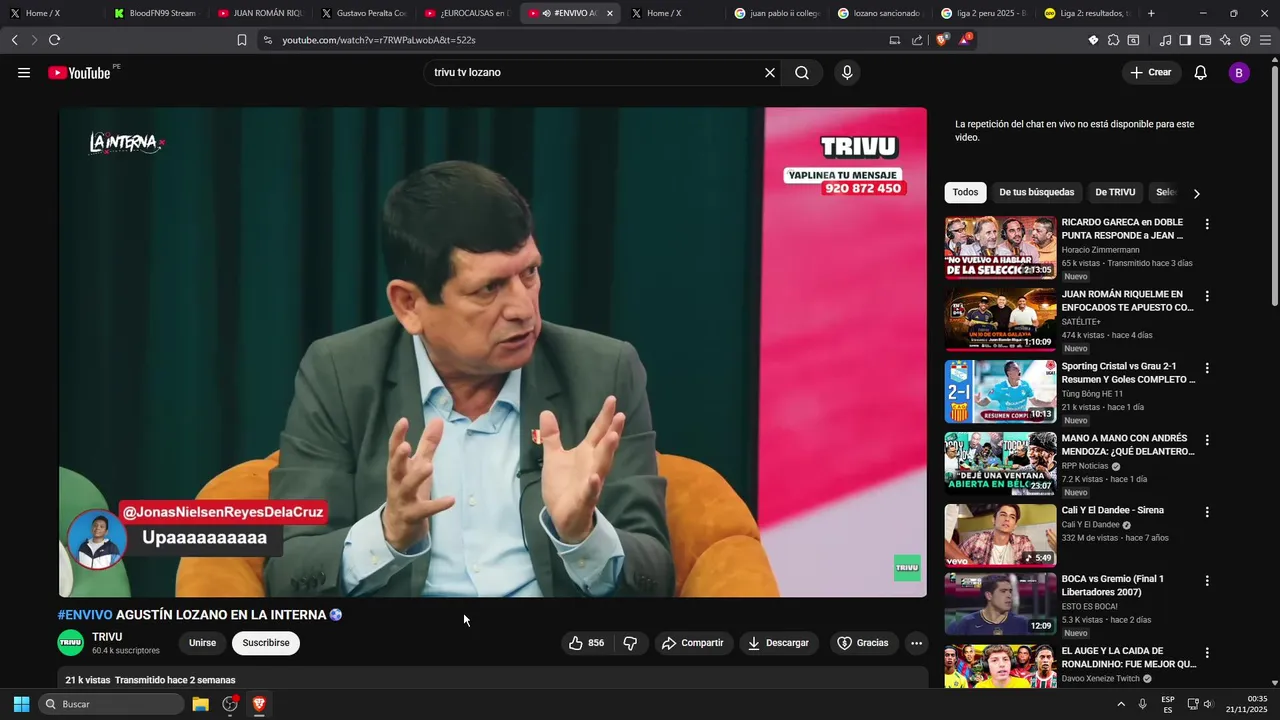Viewport: 1280px width, 720px height.
Task: Open Brave Wallet icon
Action: coord(1205,40)
